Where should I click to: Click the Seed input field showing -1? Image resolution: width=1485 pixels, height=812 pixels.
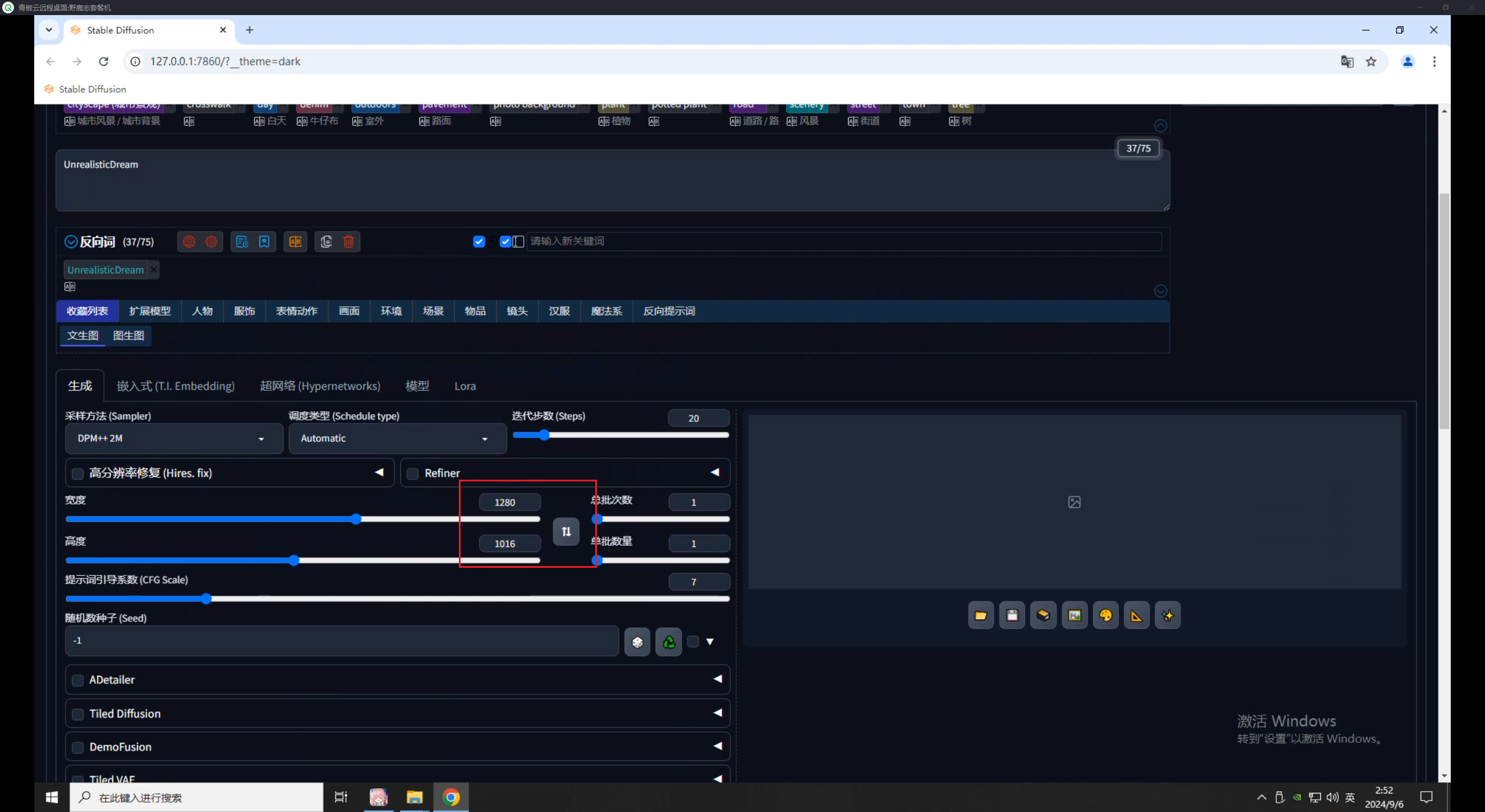tap(342, 641)
